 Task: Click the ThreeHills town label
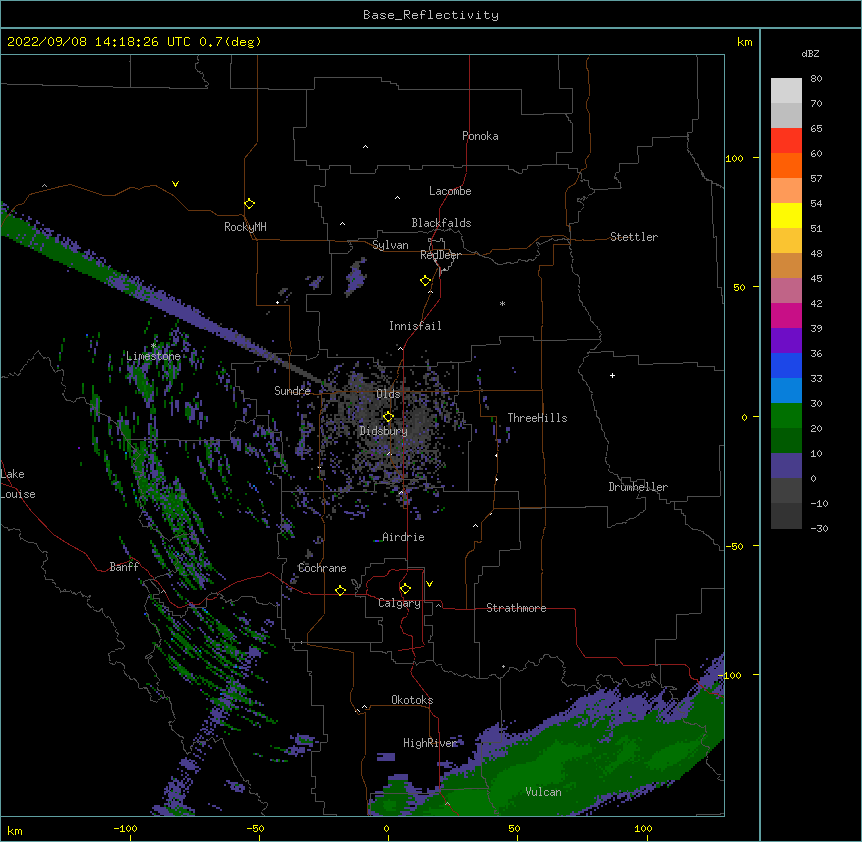point(537,418)
